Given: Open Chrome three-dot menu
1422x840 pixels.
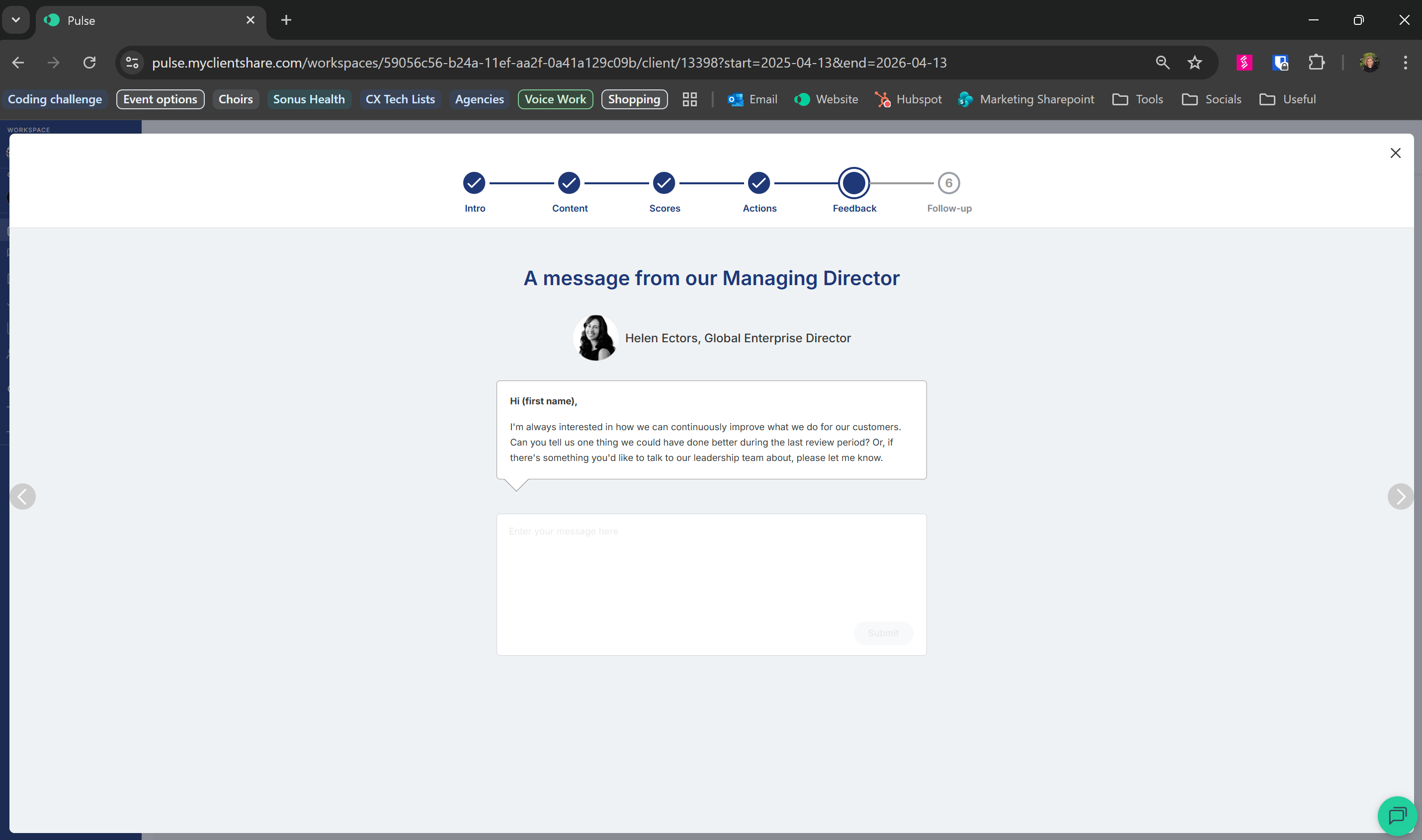Looking at the screenshot, I should click(1405, 62).
